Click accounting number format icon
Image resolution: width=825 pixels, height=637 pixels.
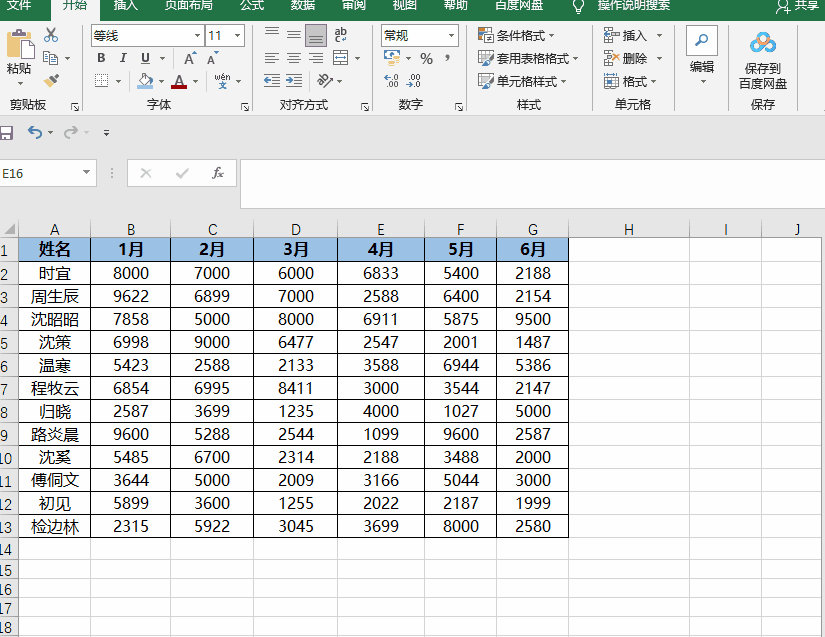392,58
